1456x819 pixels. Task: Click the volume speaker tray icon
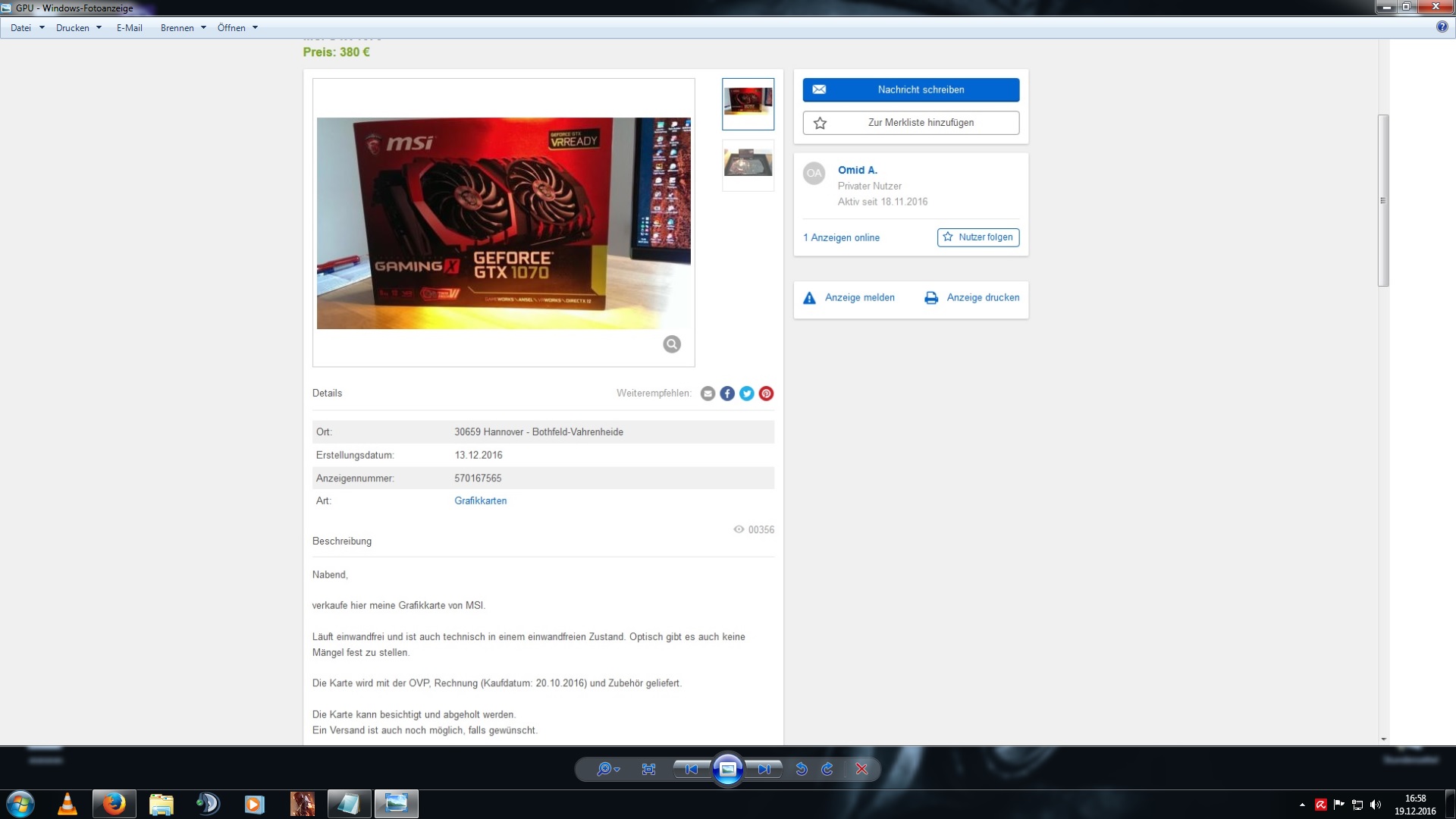point(1376,805)
